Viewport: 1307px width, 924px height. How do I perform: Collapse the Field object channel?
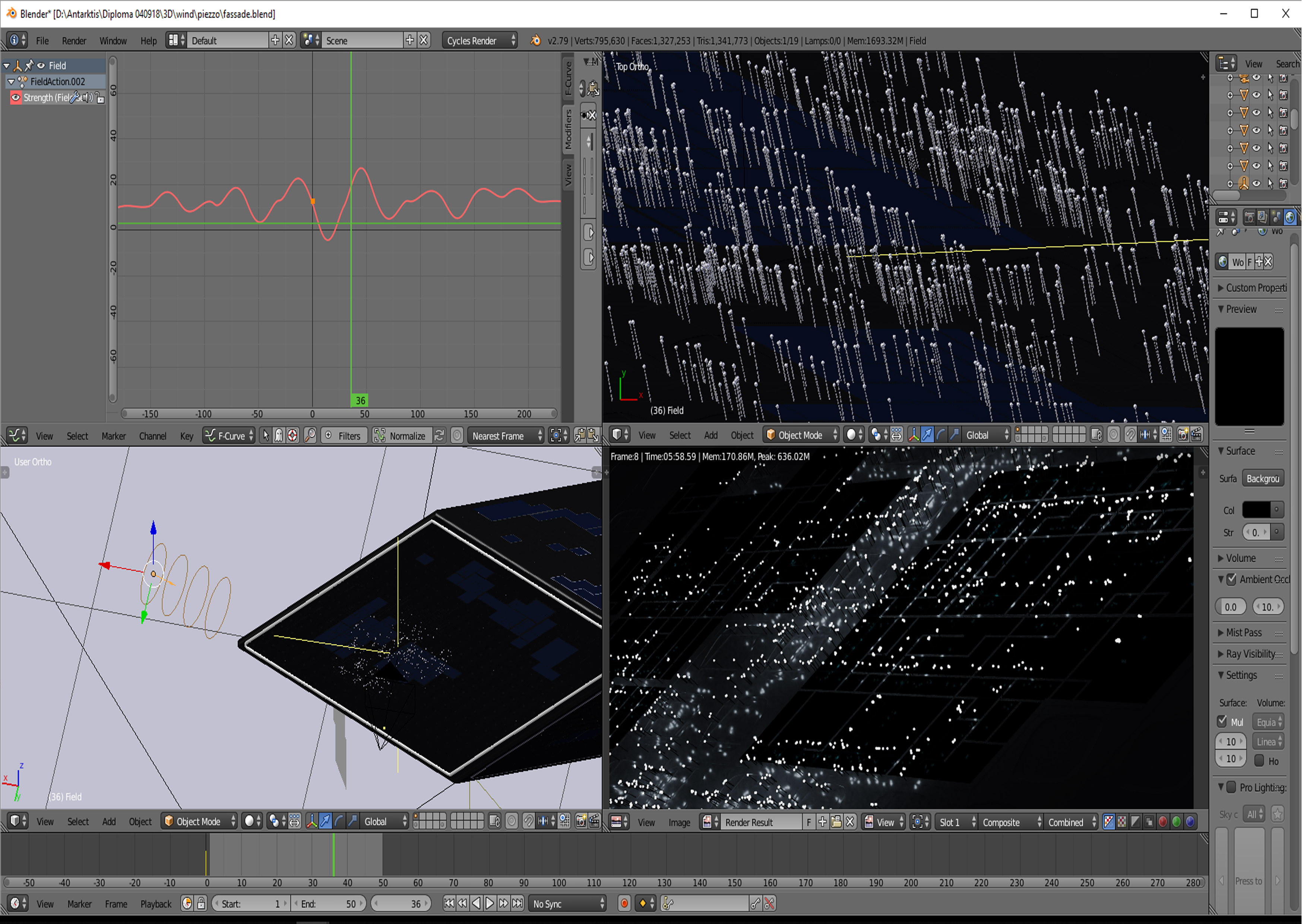(x=7, y=66)
